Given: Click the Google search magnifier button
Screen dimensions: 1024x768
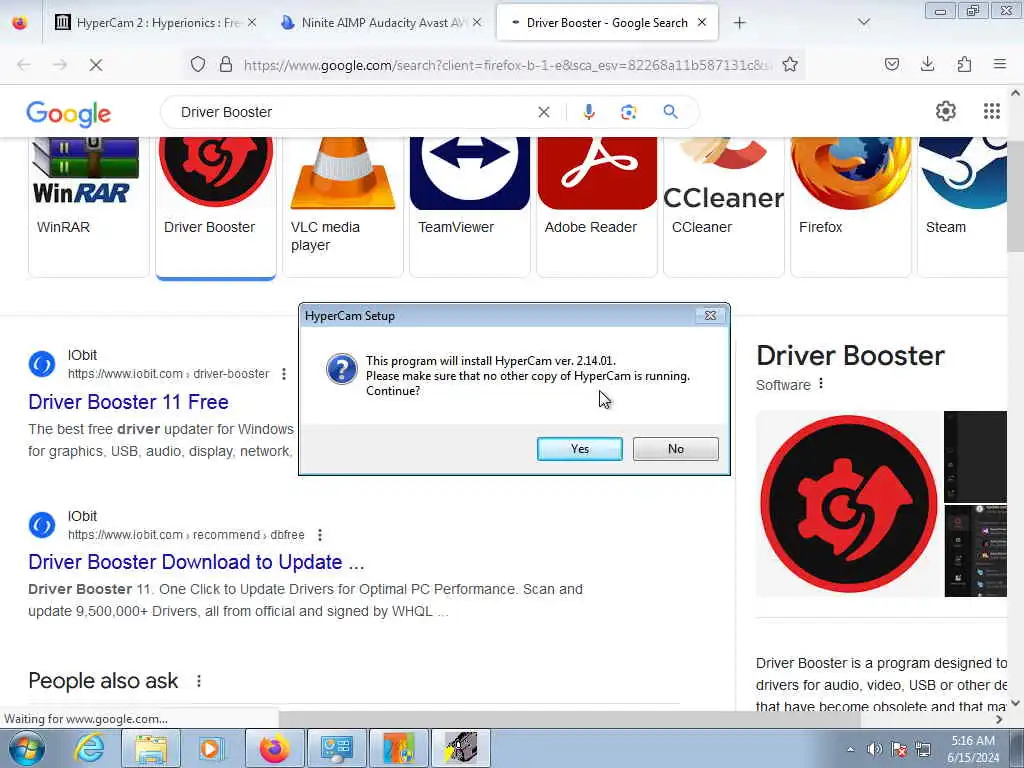Looking at the screenshot, I should click(x=670, y=112).
